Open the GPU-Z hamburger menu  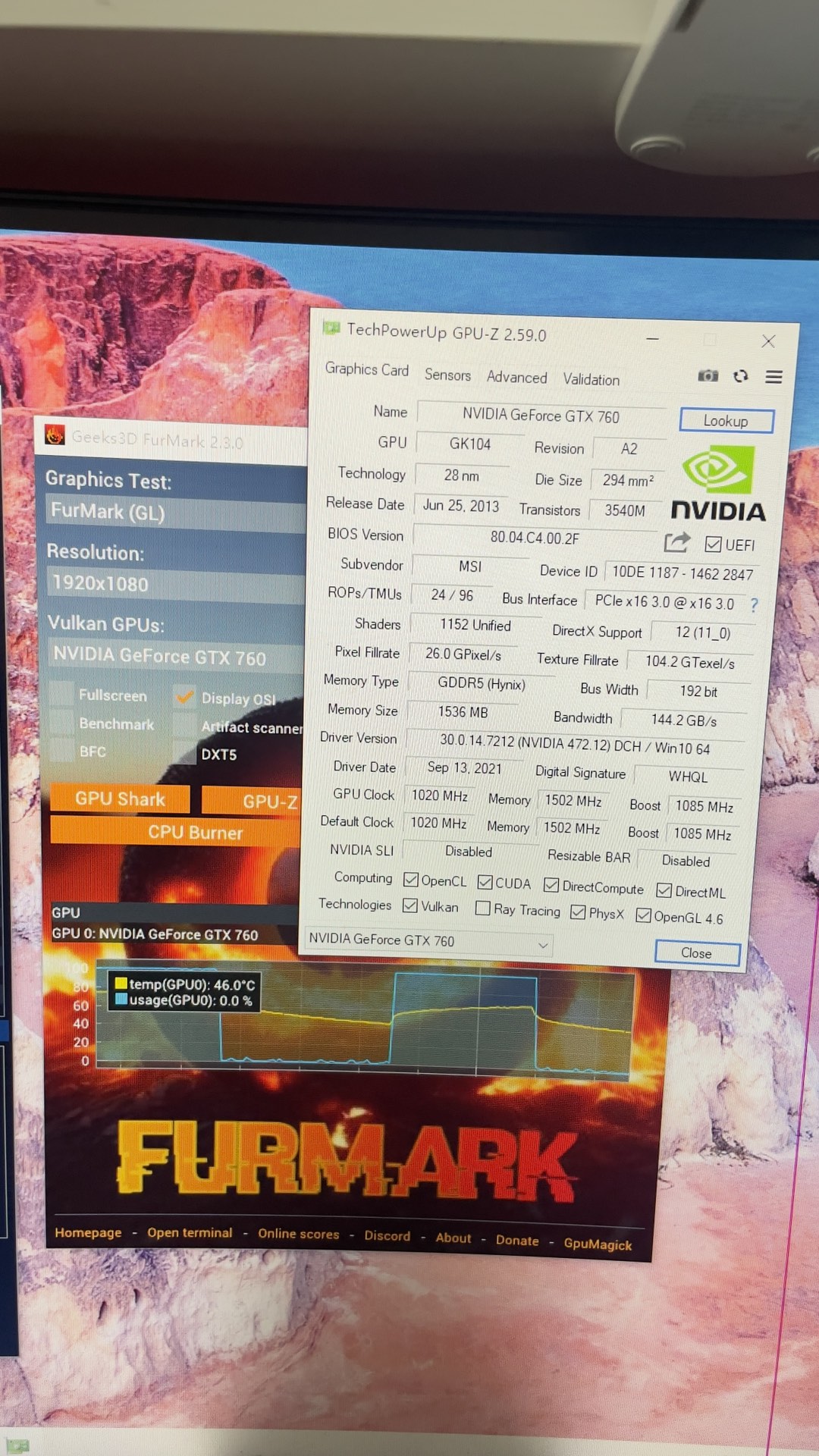pyautogui.click(x=773, y=377)
